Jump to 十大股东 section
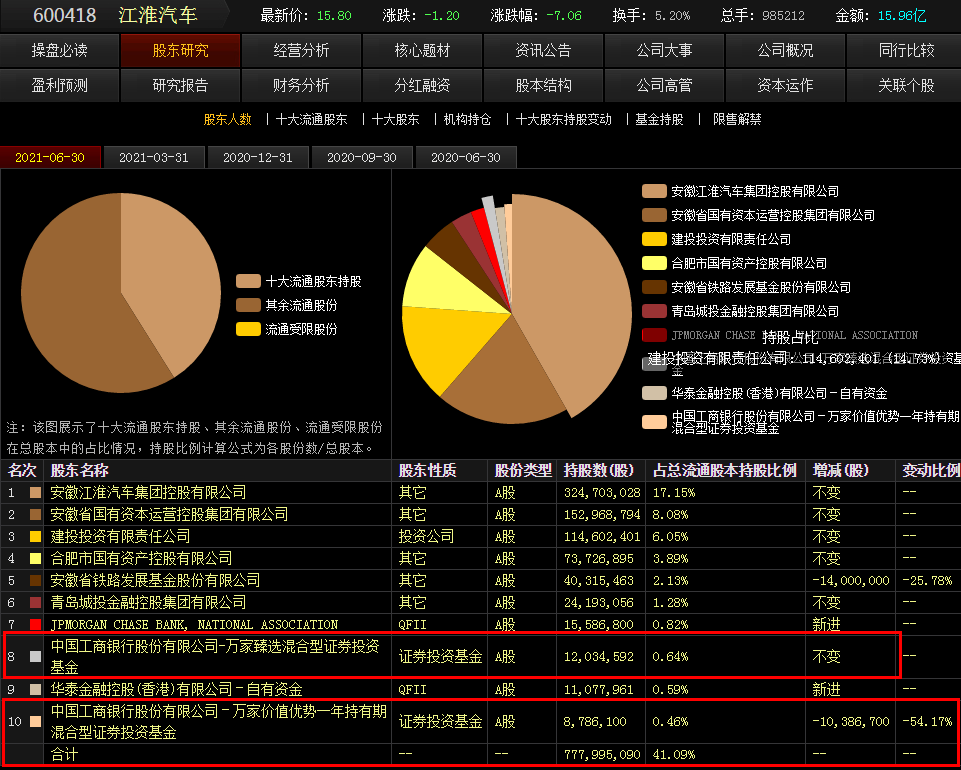Screen dimensions: 961x770 [395, 120]
